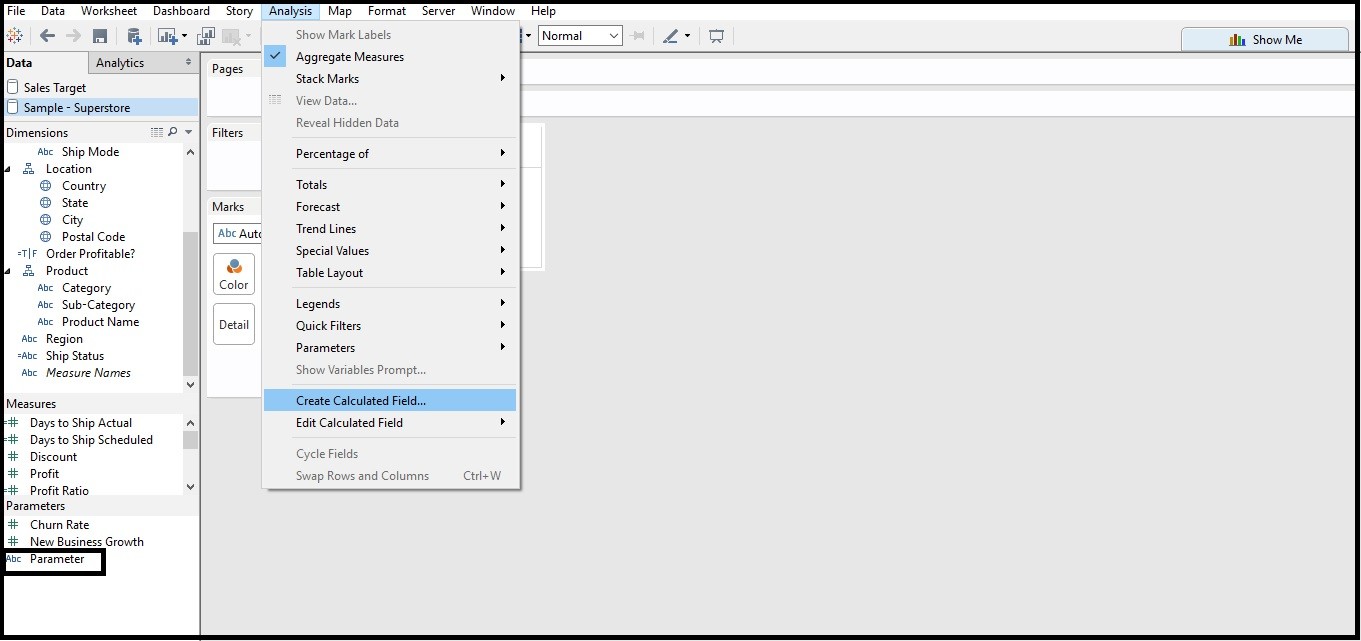1361x641 pixels.
Task: Duplicate the current sheet via toolbar icon
Action: [x=206, y=35]
